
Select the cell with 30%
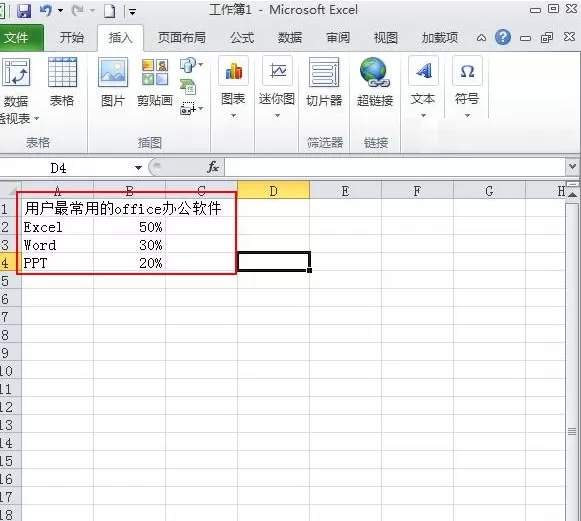129,245
